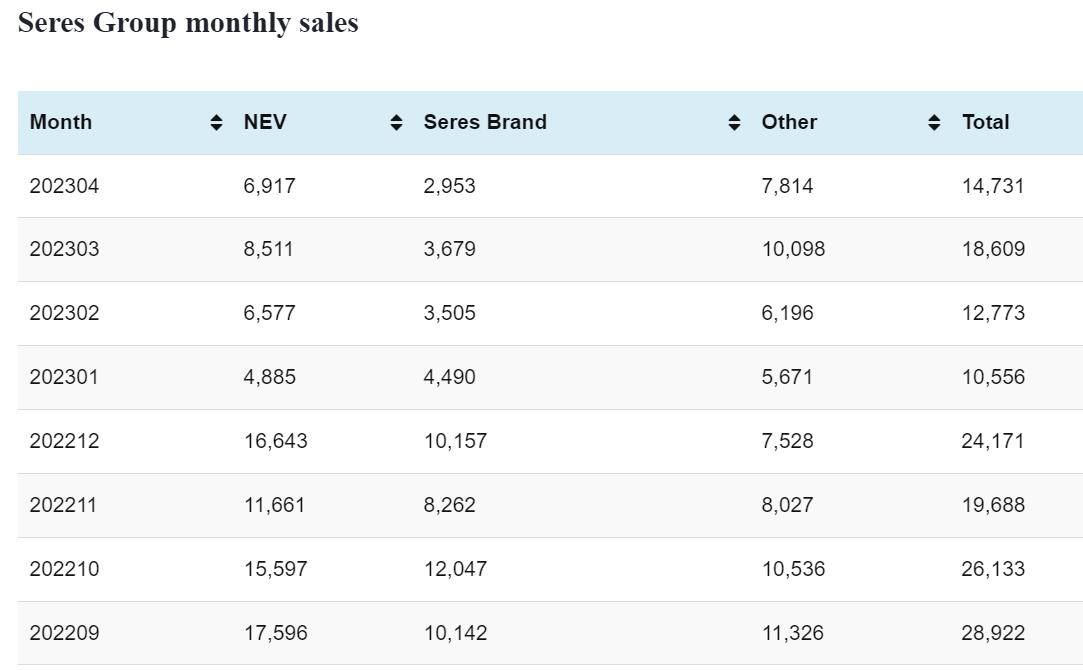Select the Seres Group monthly sales heading
Viewport: 1083px width, 670px height.
188,23
